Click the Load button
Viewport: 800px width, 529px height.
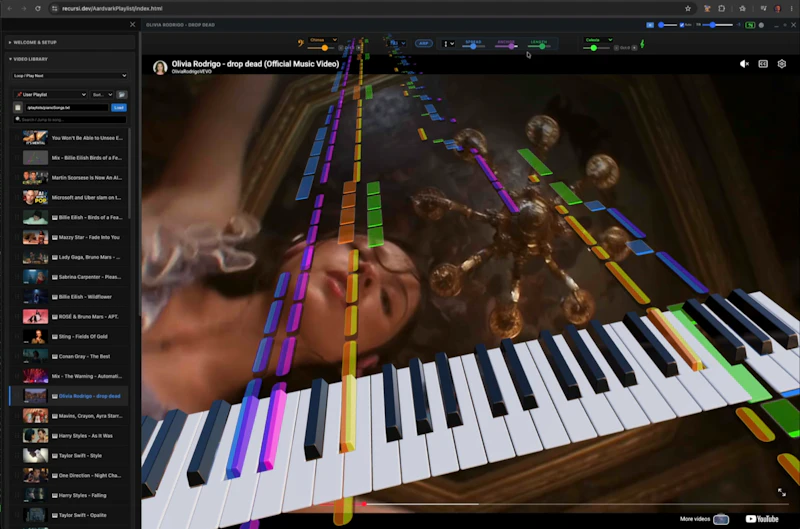[x=119, y=108]
